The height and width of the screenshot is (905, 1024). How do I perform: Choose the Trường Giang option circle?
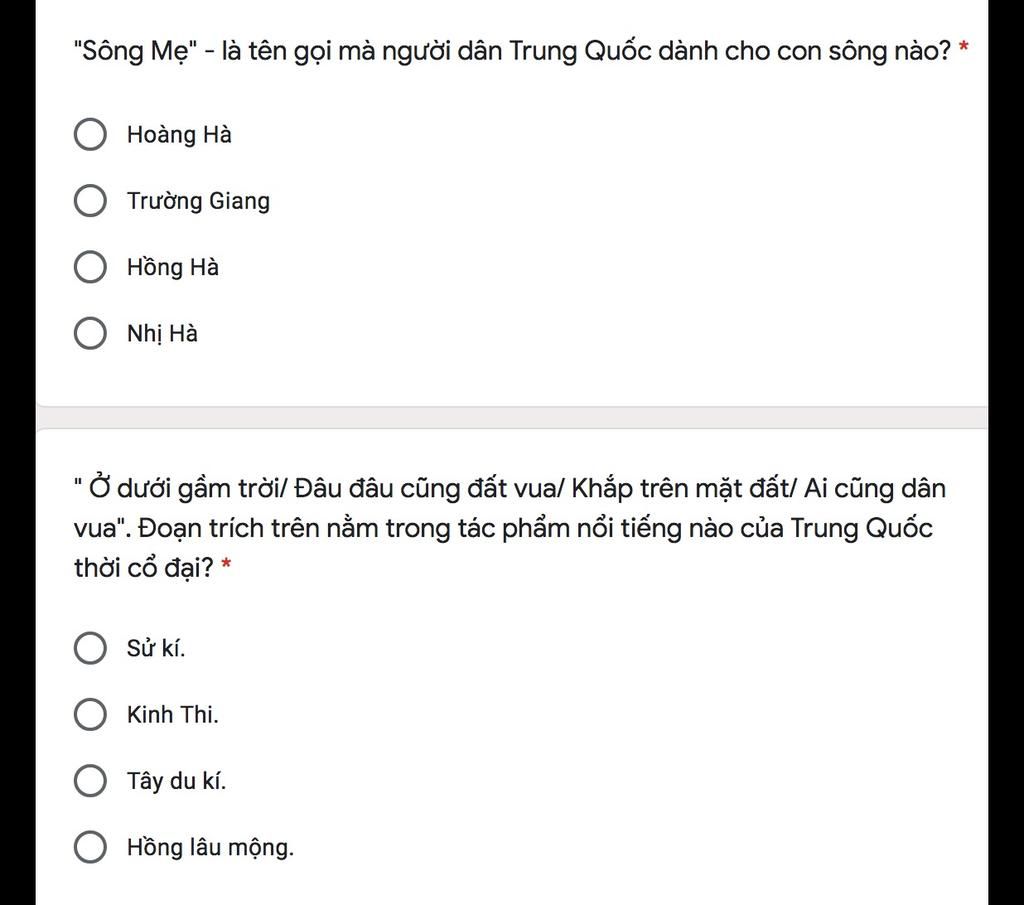tap(90, 200)
